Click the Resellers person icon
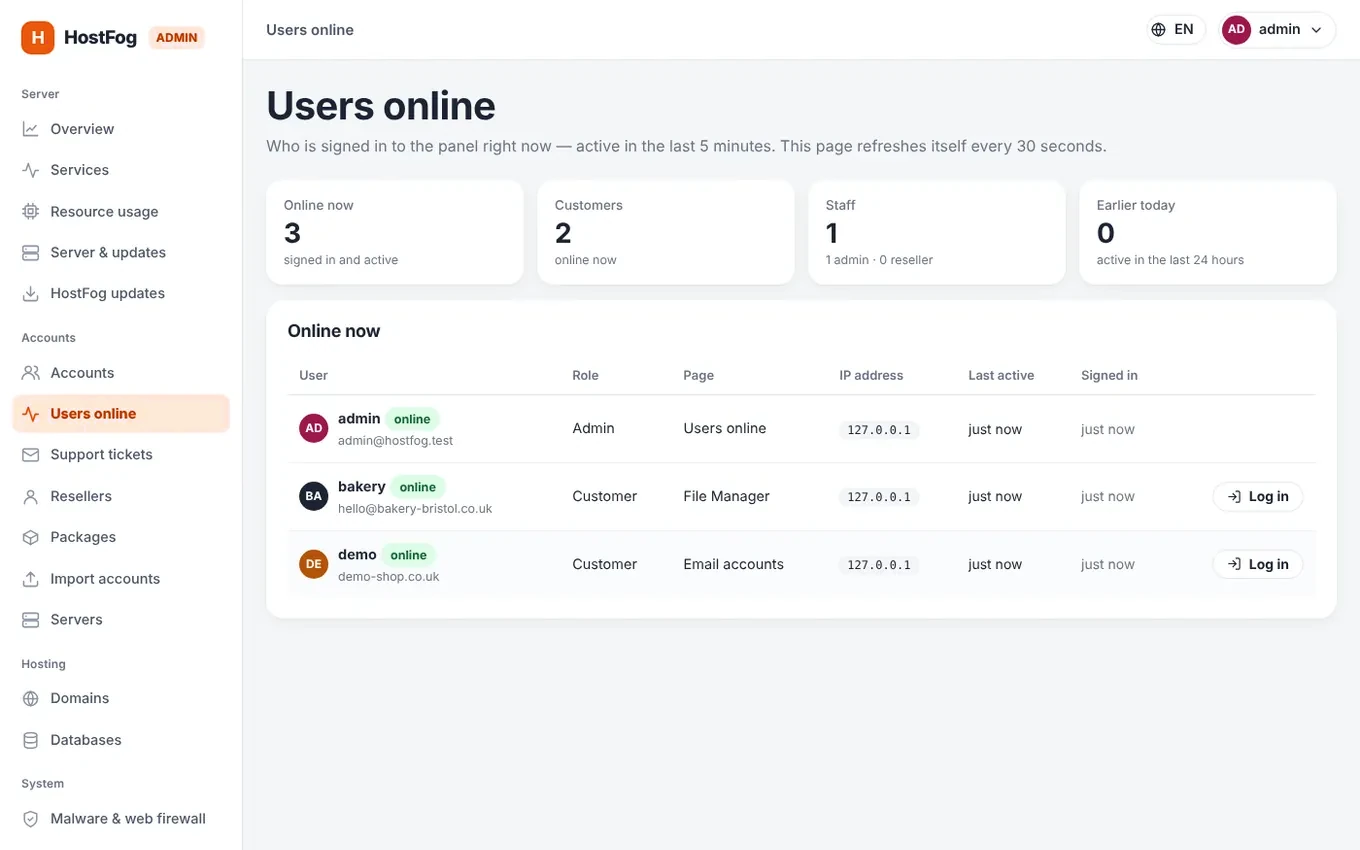Image resolution: width=1360 pixels, height=850 pixels. tap(31, 496)
